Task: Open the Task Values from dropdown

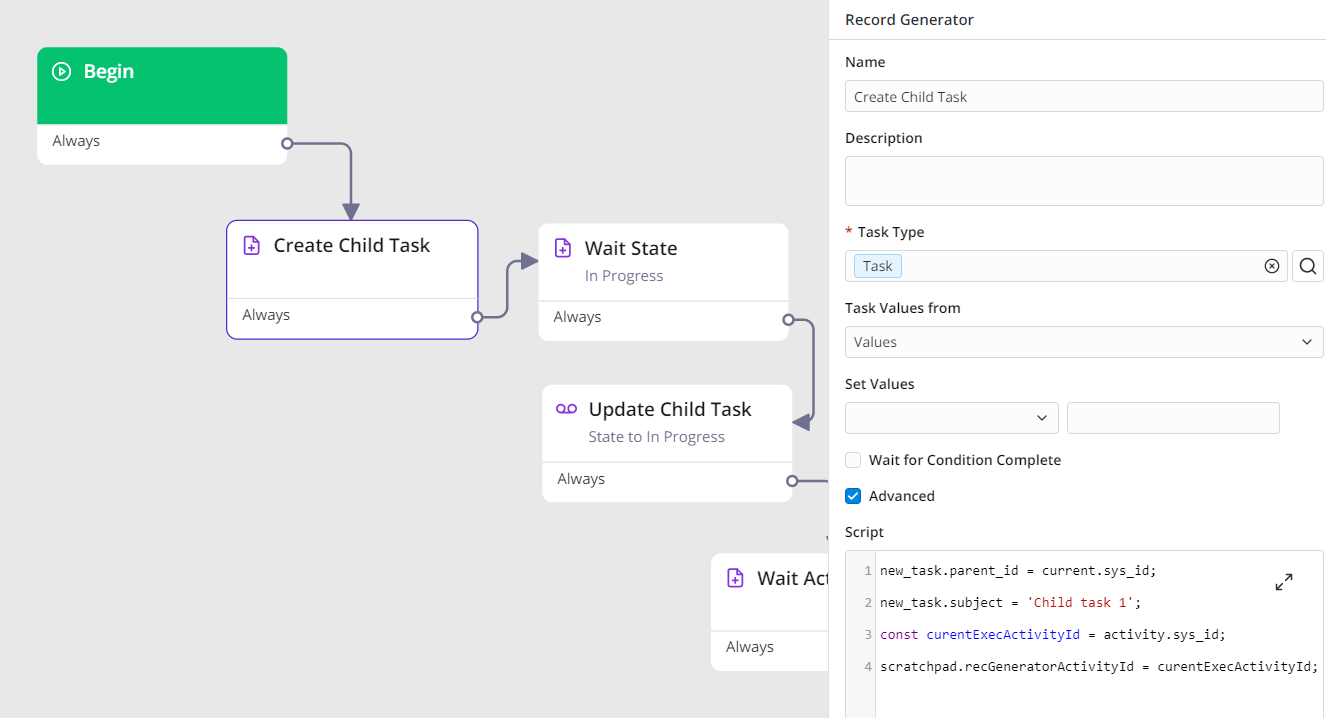Action: point(1084,342)
